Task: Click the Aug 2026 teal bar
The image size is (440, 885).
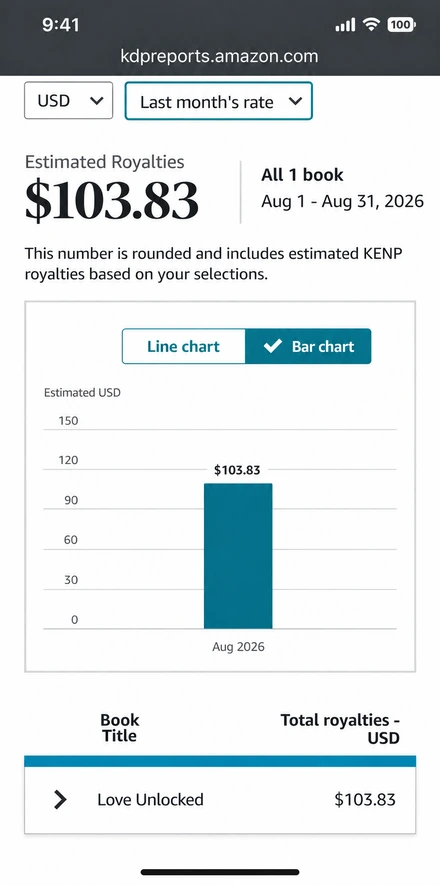Action: [238, 556]
